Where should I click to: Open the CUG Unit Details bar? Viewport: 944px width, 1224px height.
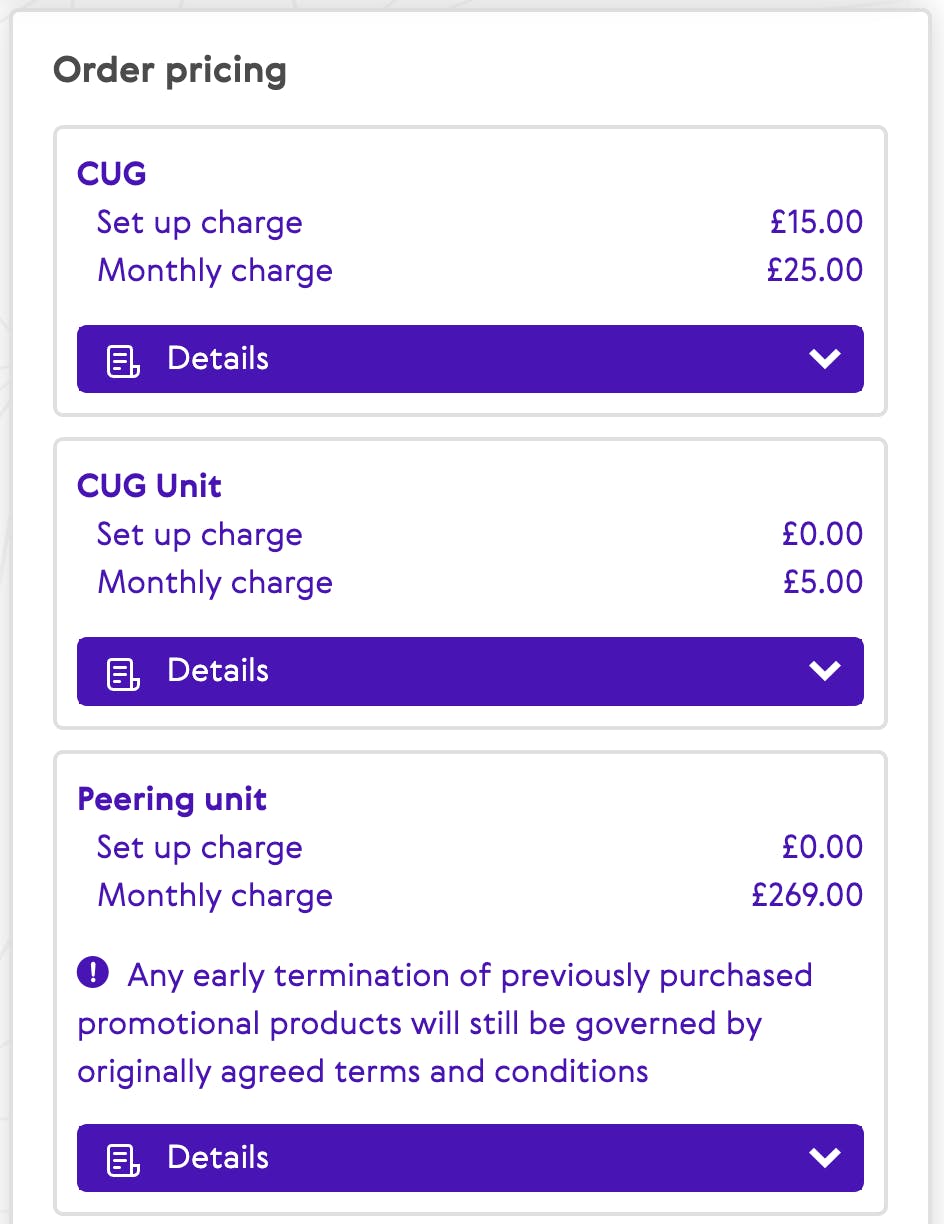coord(470,671)
